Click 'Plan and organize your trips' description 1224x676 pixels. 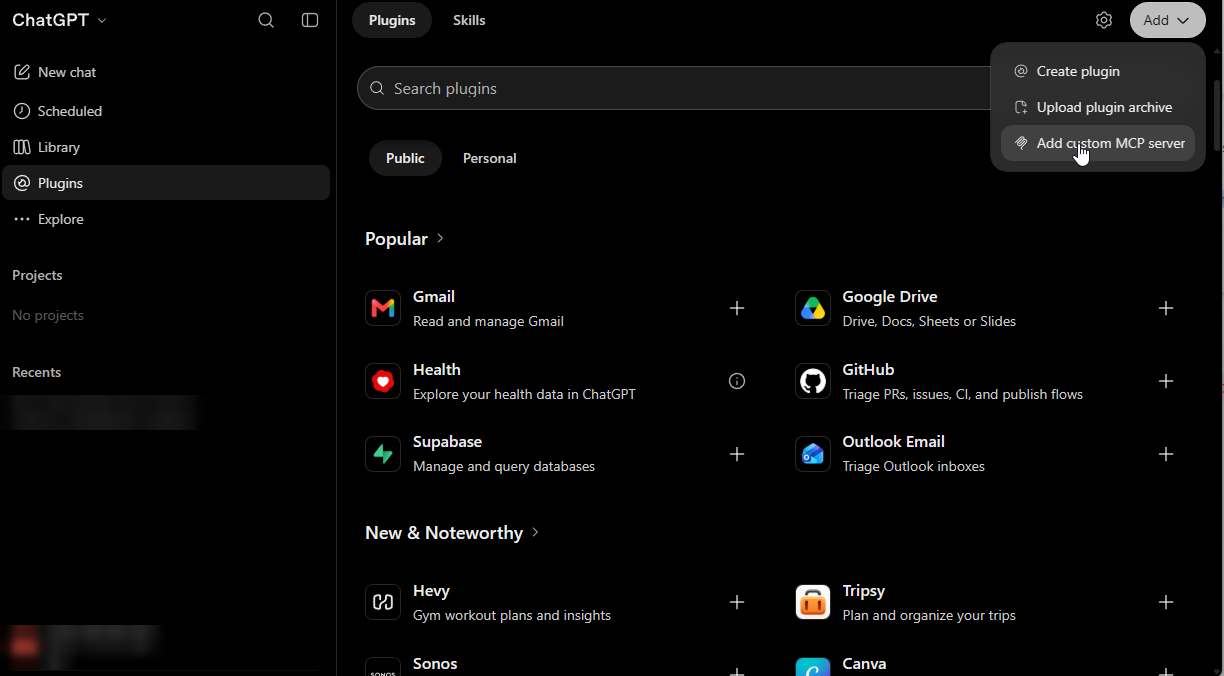(929, 615)
